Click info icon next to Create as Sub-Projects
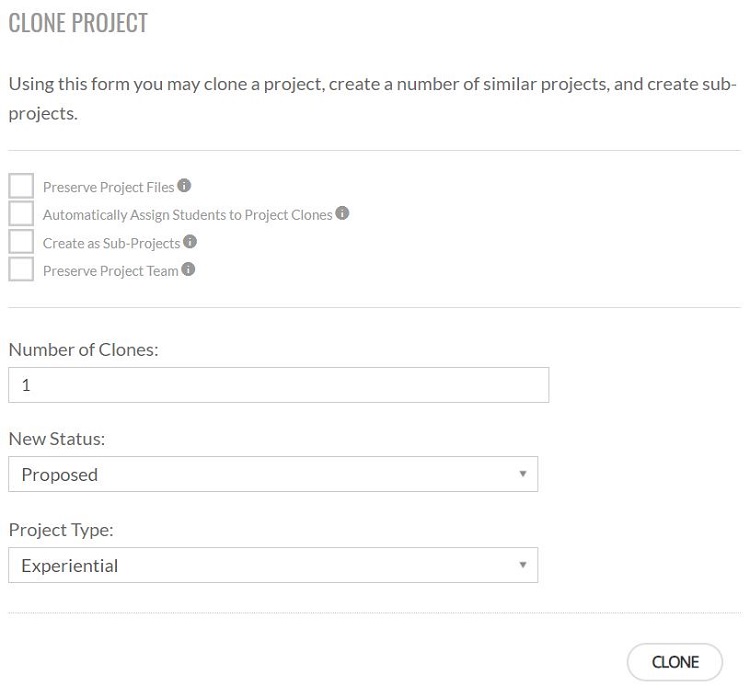This screenshot has width=750, height=698. point(190,241)
